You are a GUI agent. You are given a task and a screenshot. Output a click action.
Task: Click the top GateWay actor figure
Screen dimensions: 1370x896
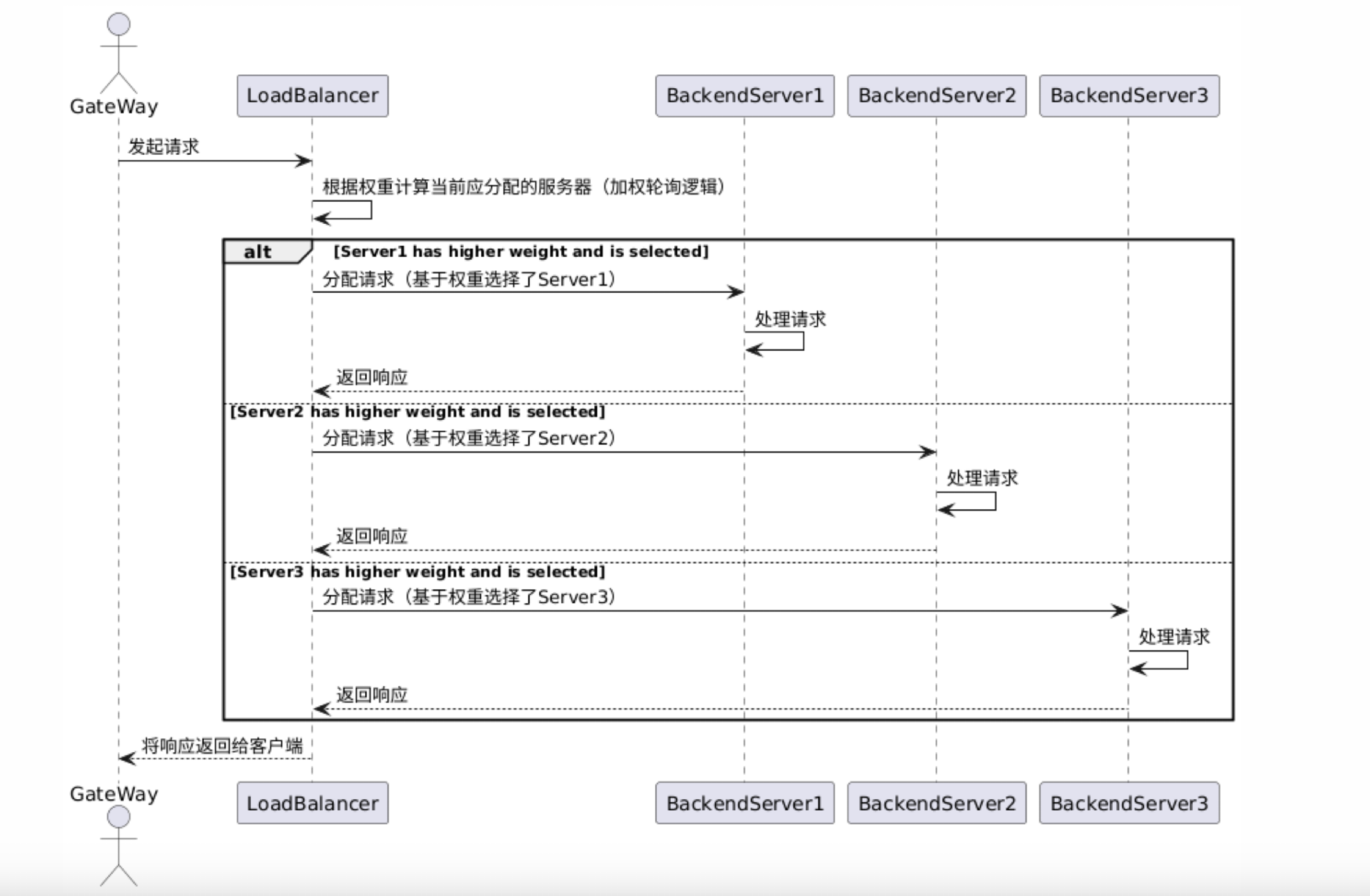(118, 53)
